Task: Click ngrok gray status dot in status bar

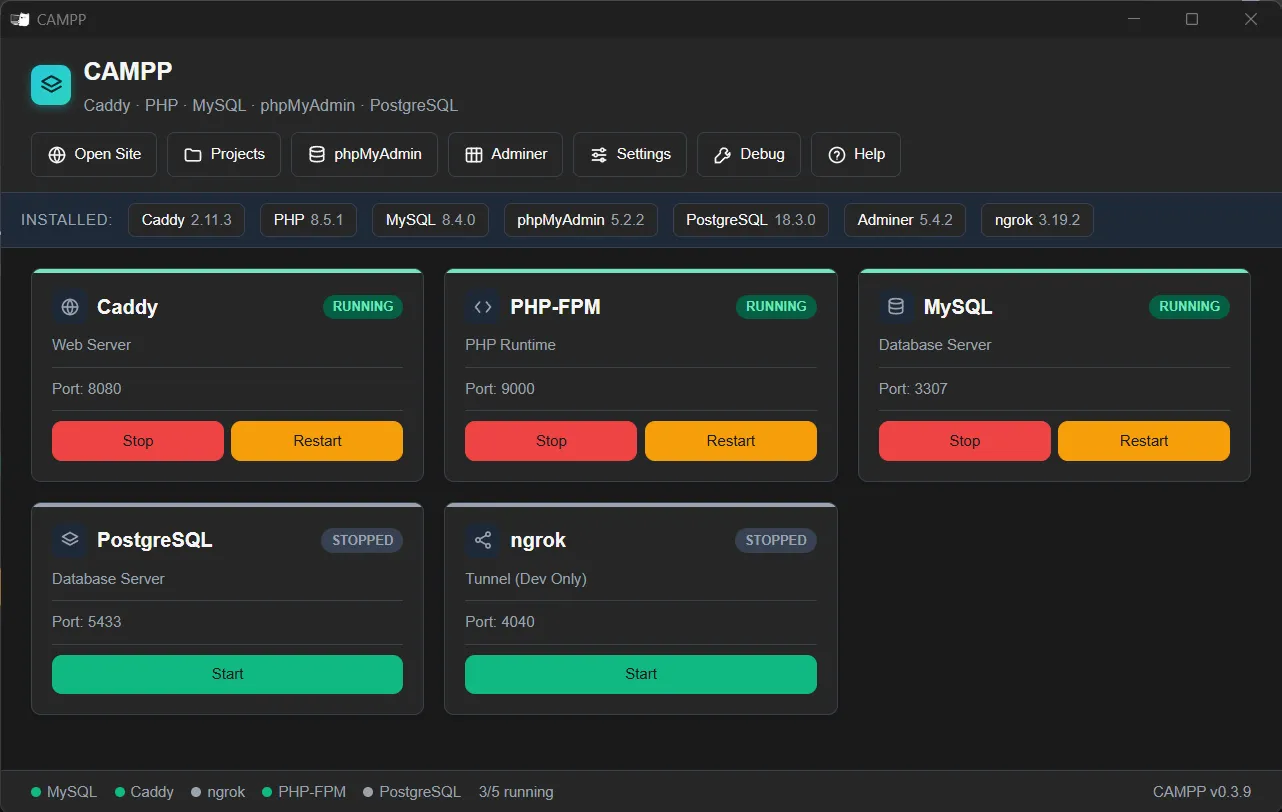Action: click(x=196, y=792)
